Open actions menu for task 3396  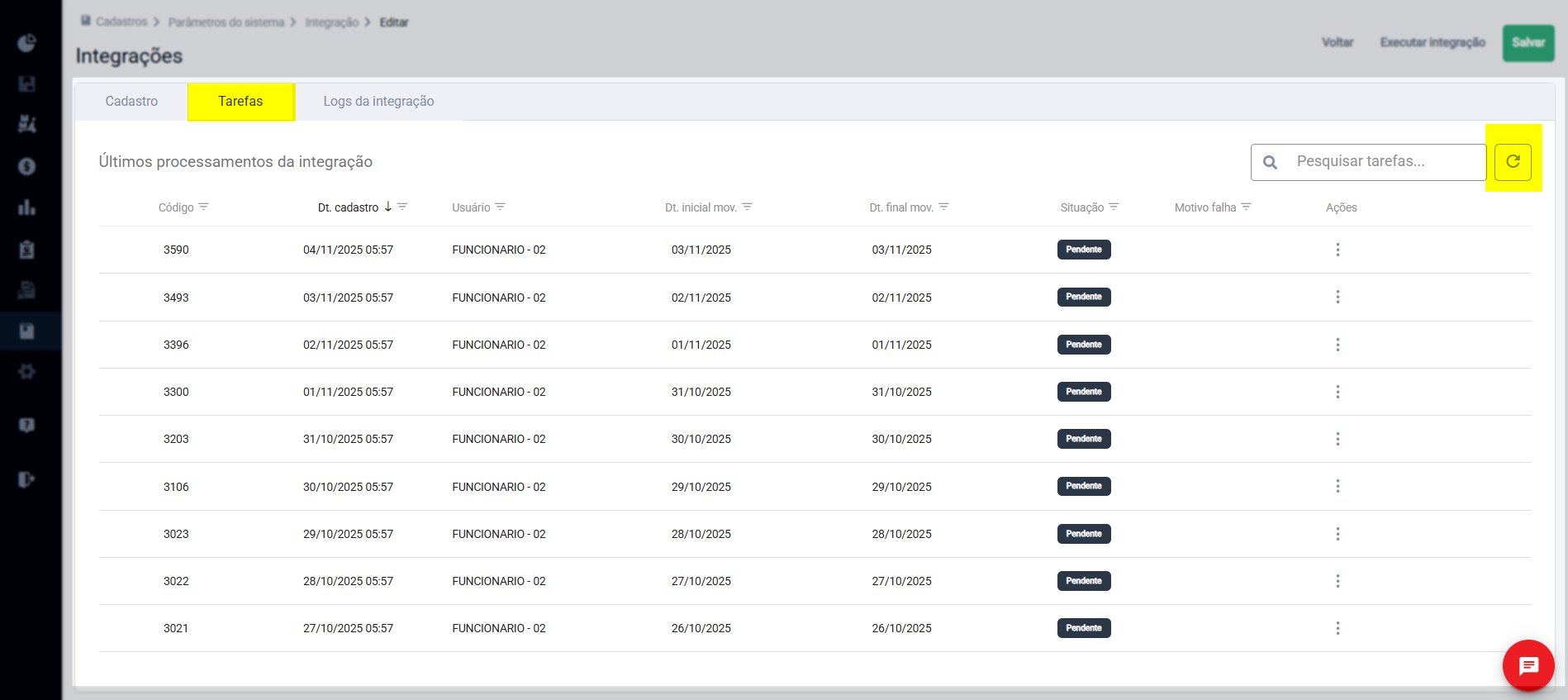(x=1338, y=345)
